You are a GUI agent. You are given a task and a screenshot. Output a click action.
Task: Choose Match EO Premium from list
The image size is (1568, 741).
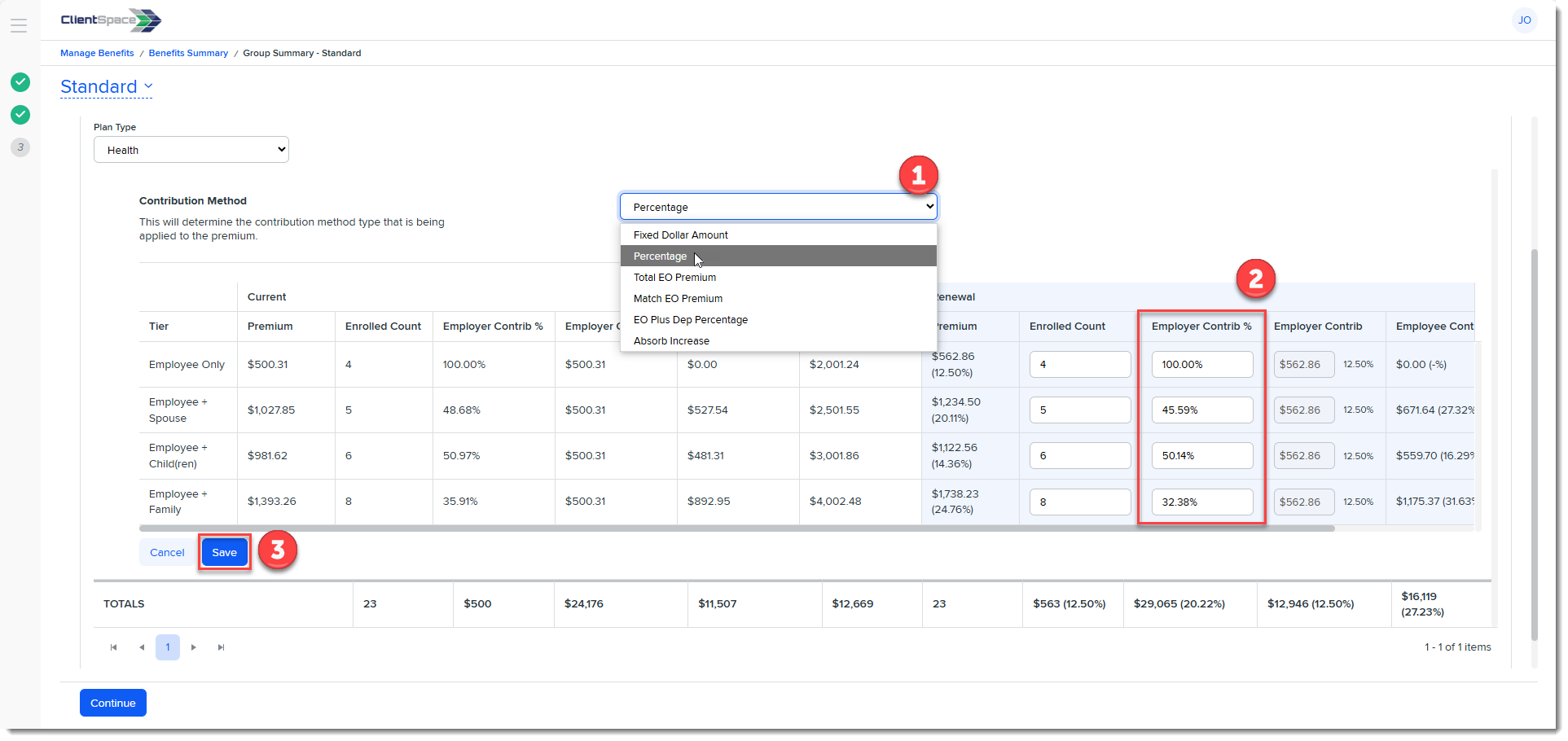[678, 299]
